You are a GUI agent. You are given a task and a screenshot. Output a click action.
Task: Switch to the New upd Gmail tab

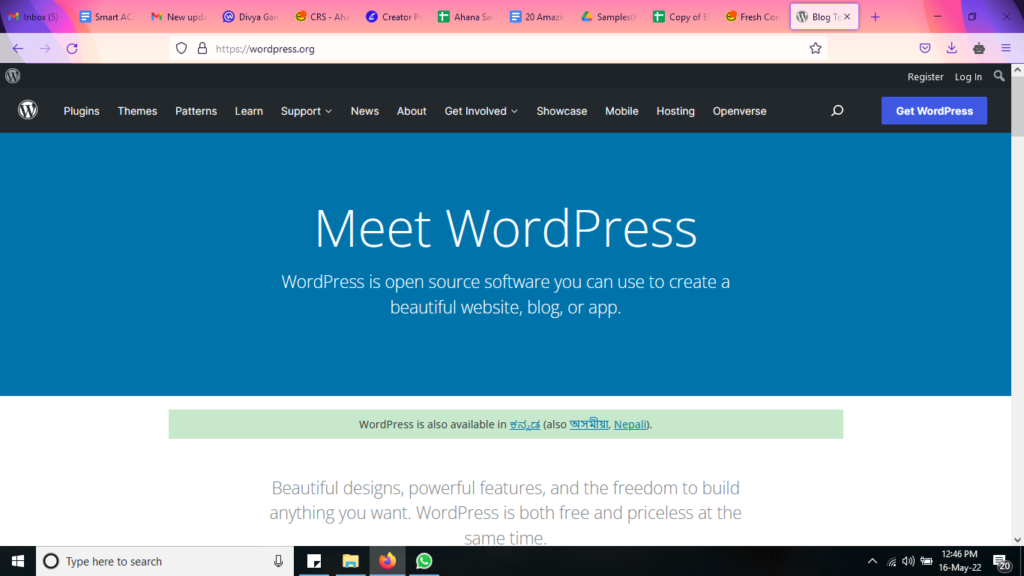(x=178, y=17)
